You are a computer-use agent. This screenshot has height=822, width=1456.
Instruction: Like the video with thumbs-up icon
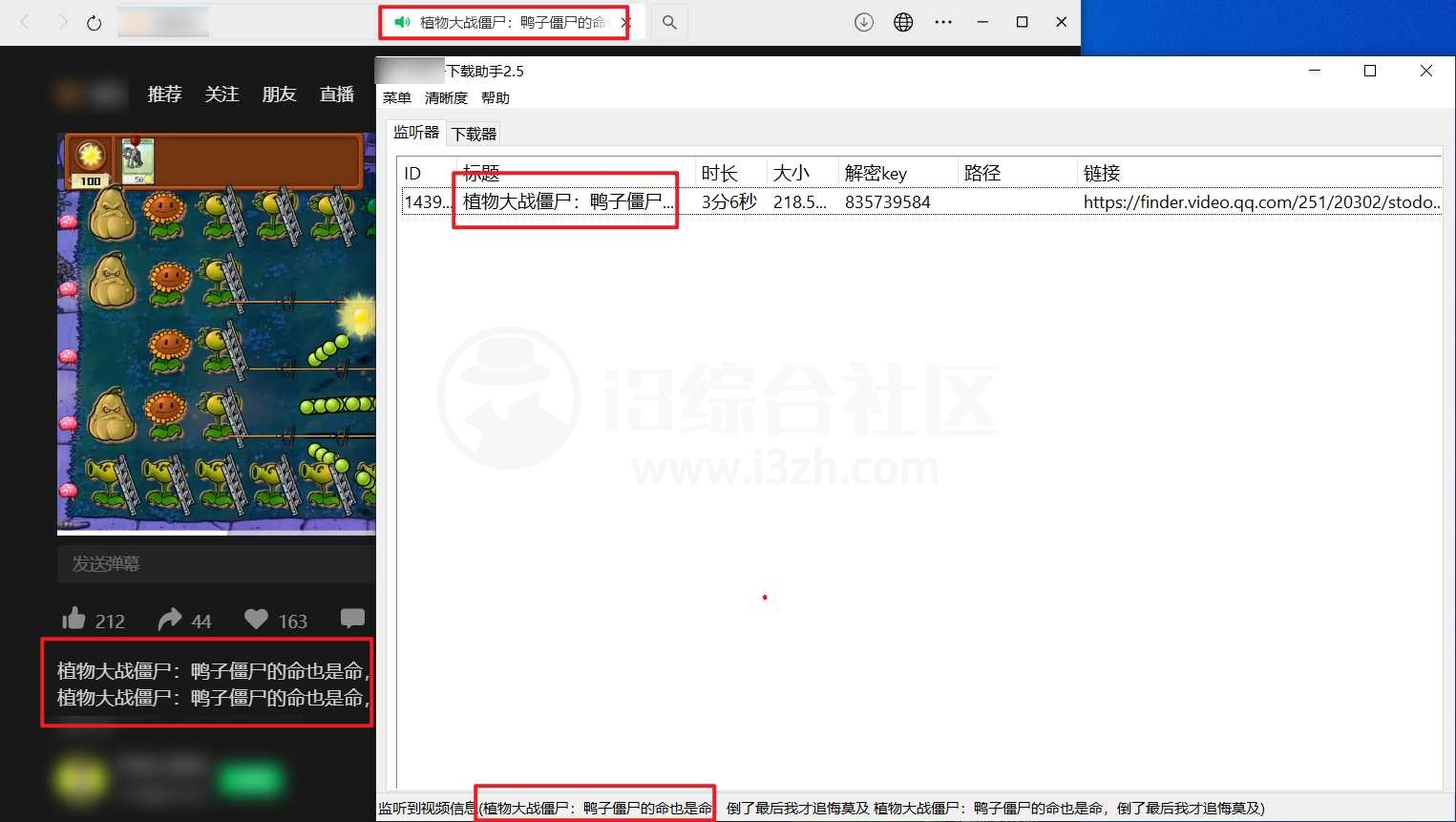pyautogui.click(x=74, y=619)
